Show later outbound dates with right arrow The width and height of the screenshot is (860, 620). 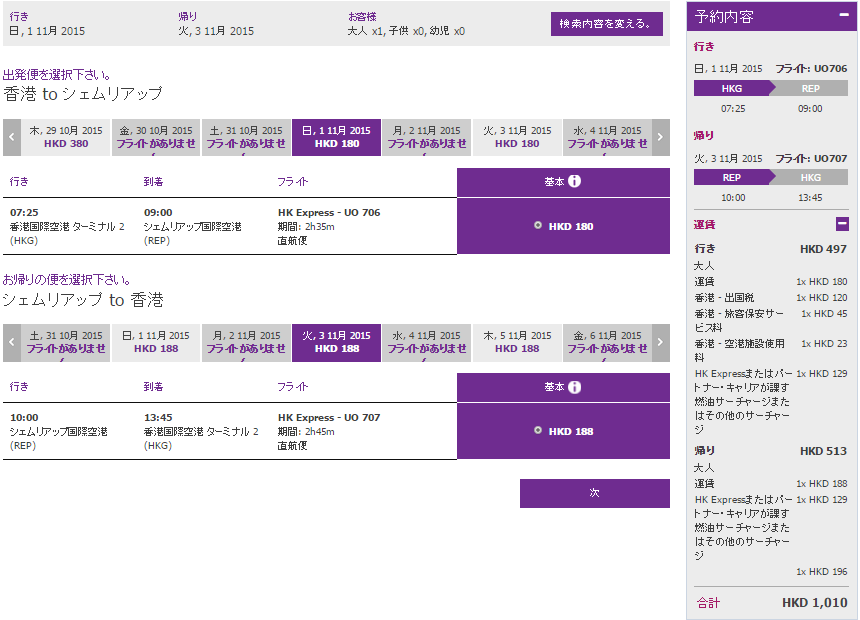(660, 137)
